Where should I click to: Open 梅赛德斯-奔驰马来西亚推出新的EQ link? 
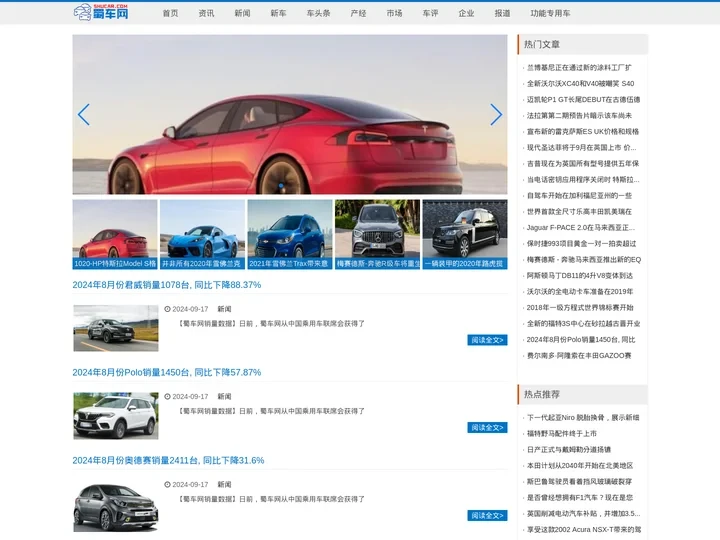pyautogui.click(x=584, y=260)
